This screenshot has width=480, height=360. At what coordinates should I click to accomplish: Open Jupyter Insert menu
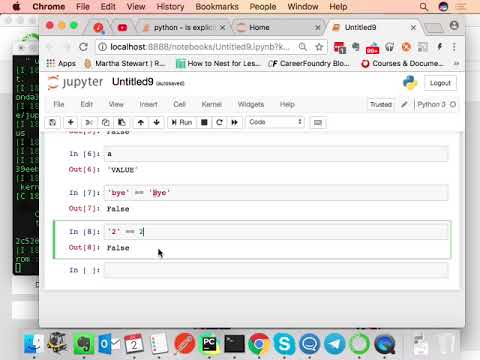(148, 104)
